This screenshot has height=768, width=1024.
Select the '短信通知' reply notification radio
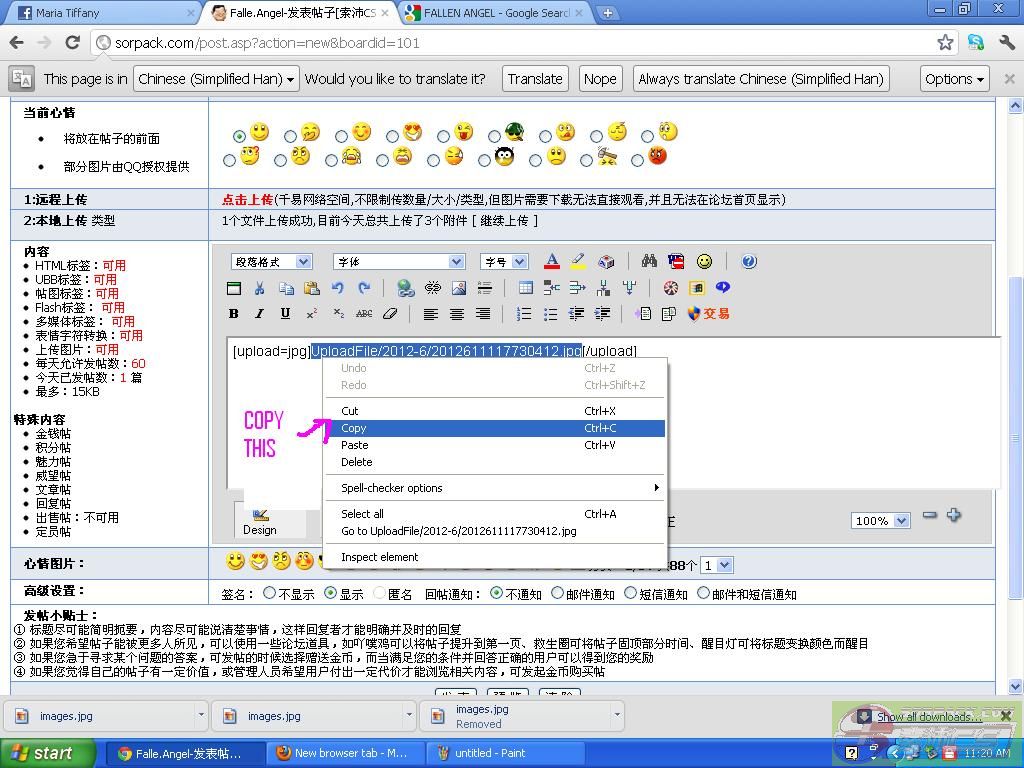coord(630,594)
